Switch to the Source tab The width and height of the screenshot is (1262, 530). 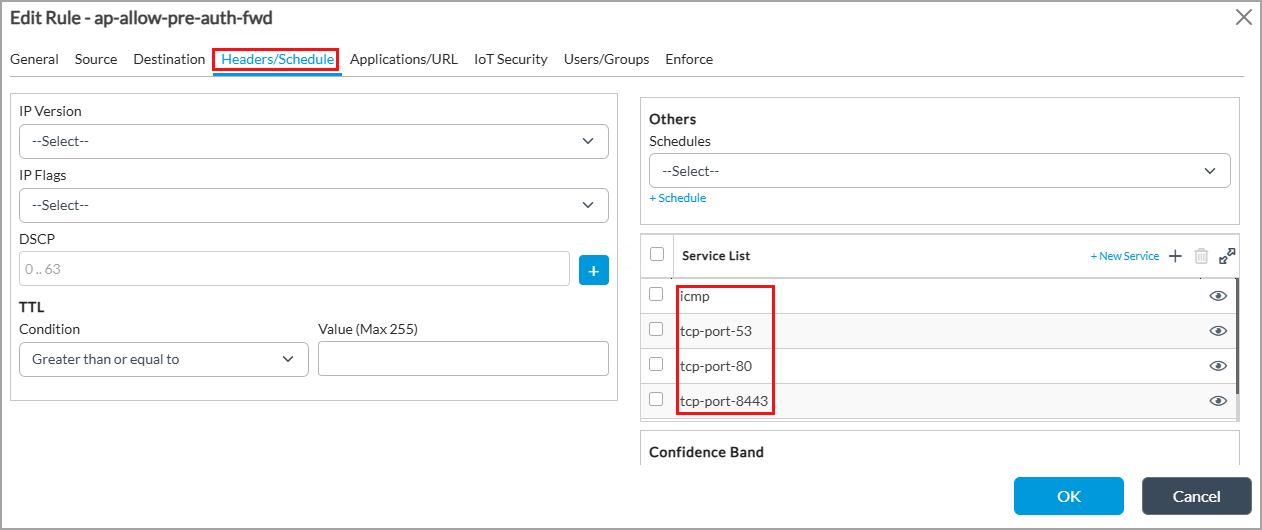tap(96, 59)
